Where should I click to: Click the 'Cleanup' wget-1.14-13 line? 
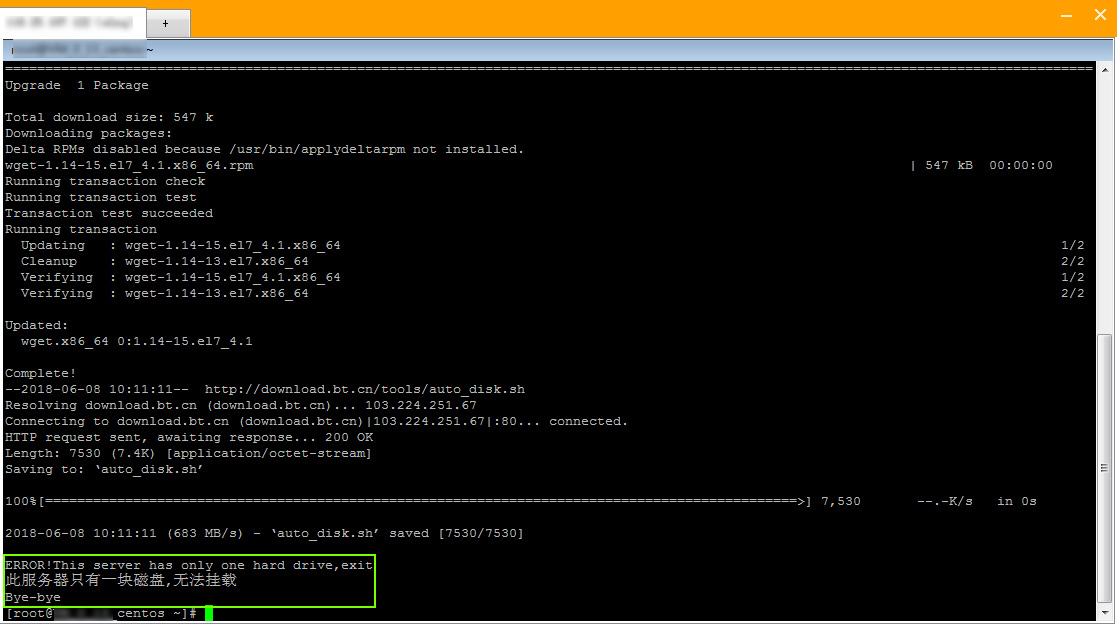click(165, 261)
